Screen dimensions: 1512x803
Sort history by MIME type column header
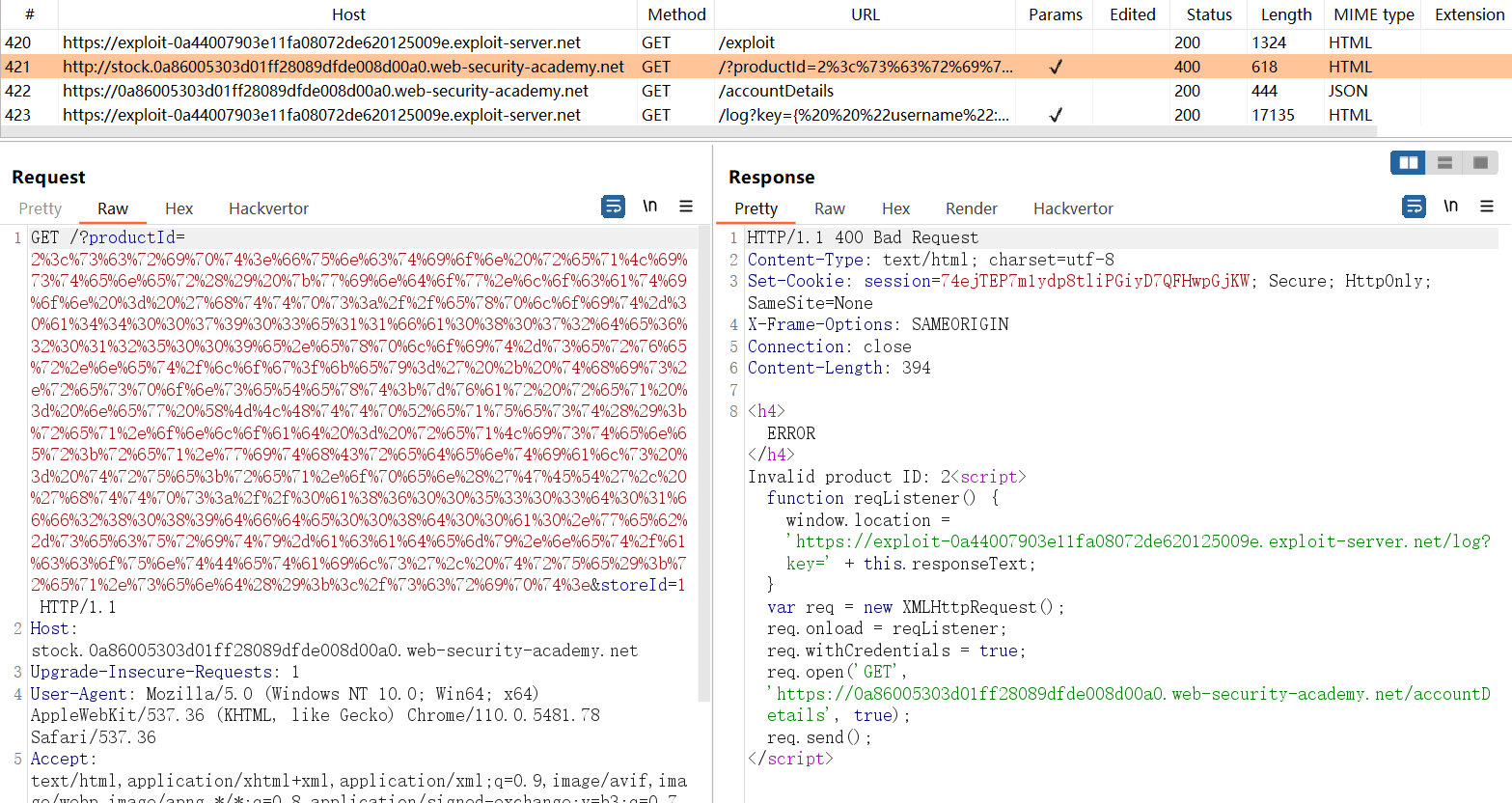pos(1373,14)
